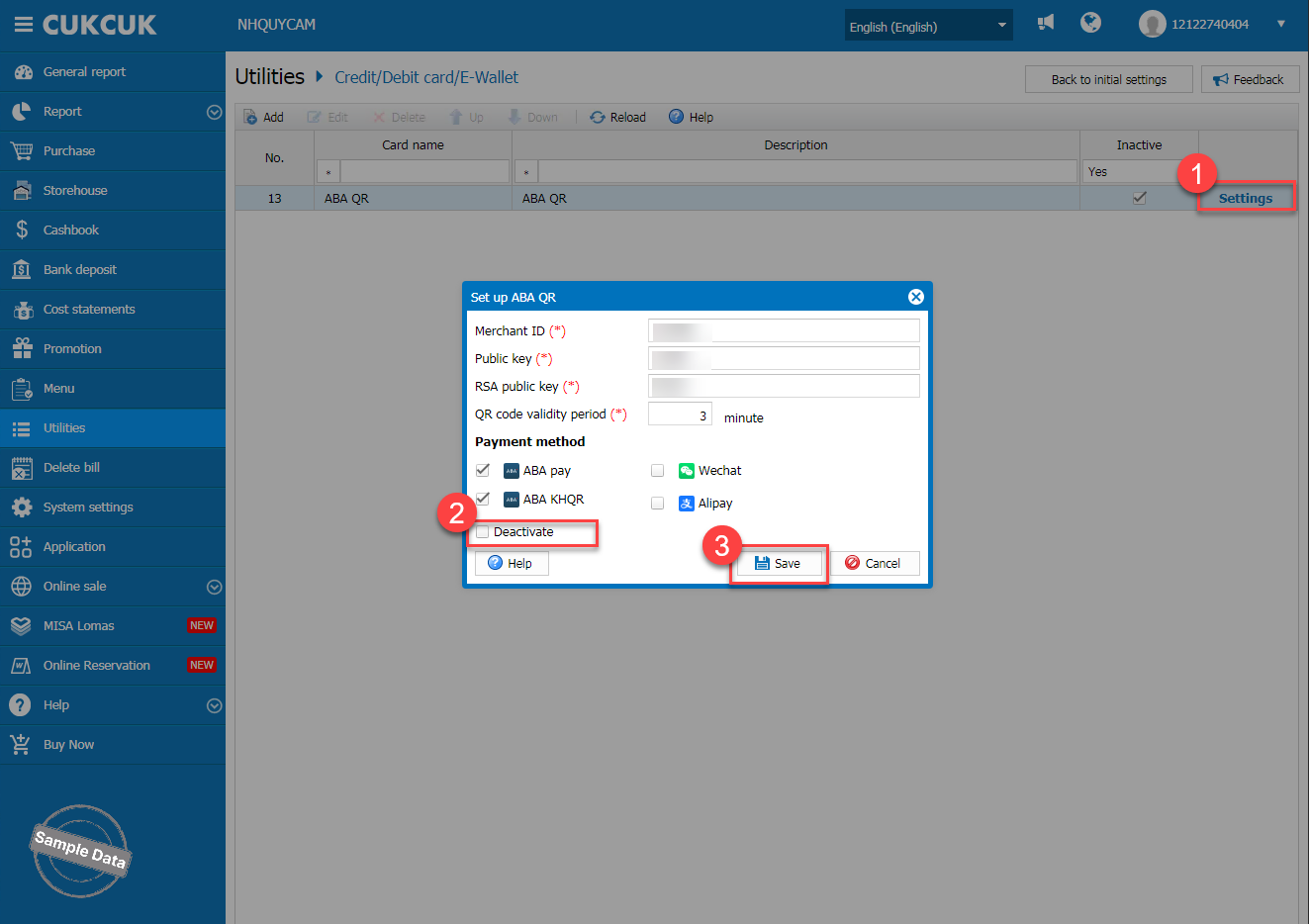
Task: Open Cost statements in sidebar
Action: click(x=113, y=310)
